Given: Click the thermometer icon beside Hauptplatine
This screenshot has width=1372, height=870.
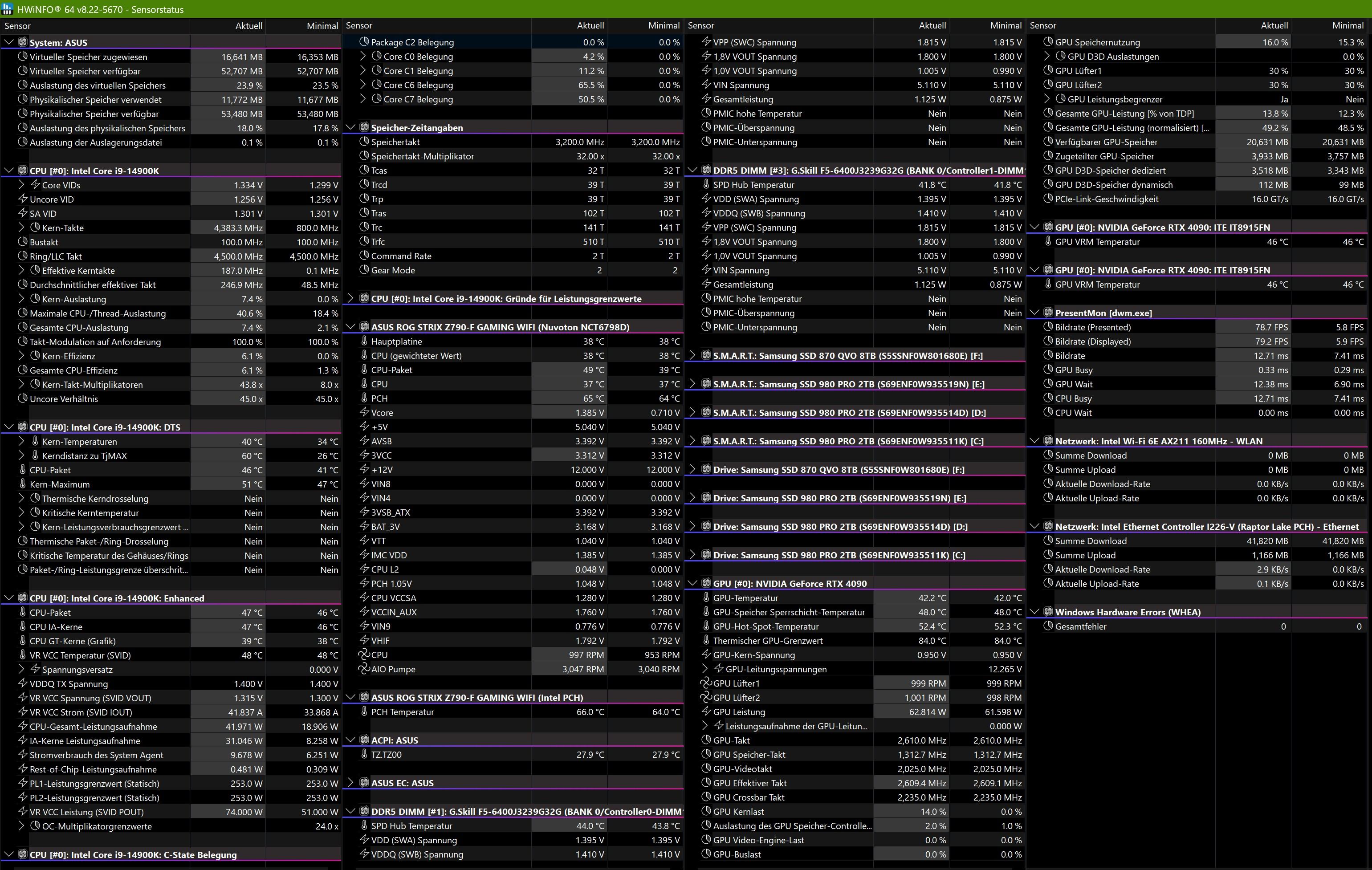Looking at the screenshot, I should pos(365,341).
